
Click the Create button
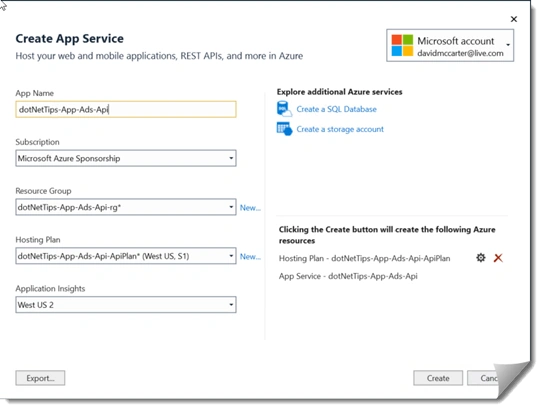[438, 378]
